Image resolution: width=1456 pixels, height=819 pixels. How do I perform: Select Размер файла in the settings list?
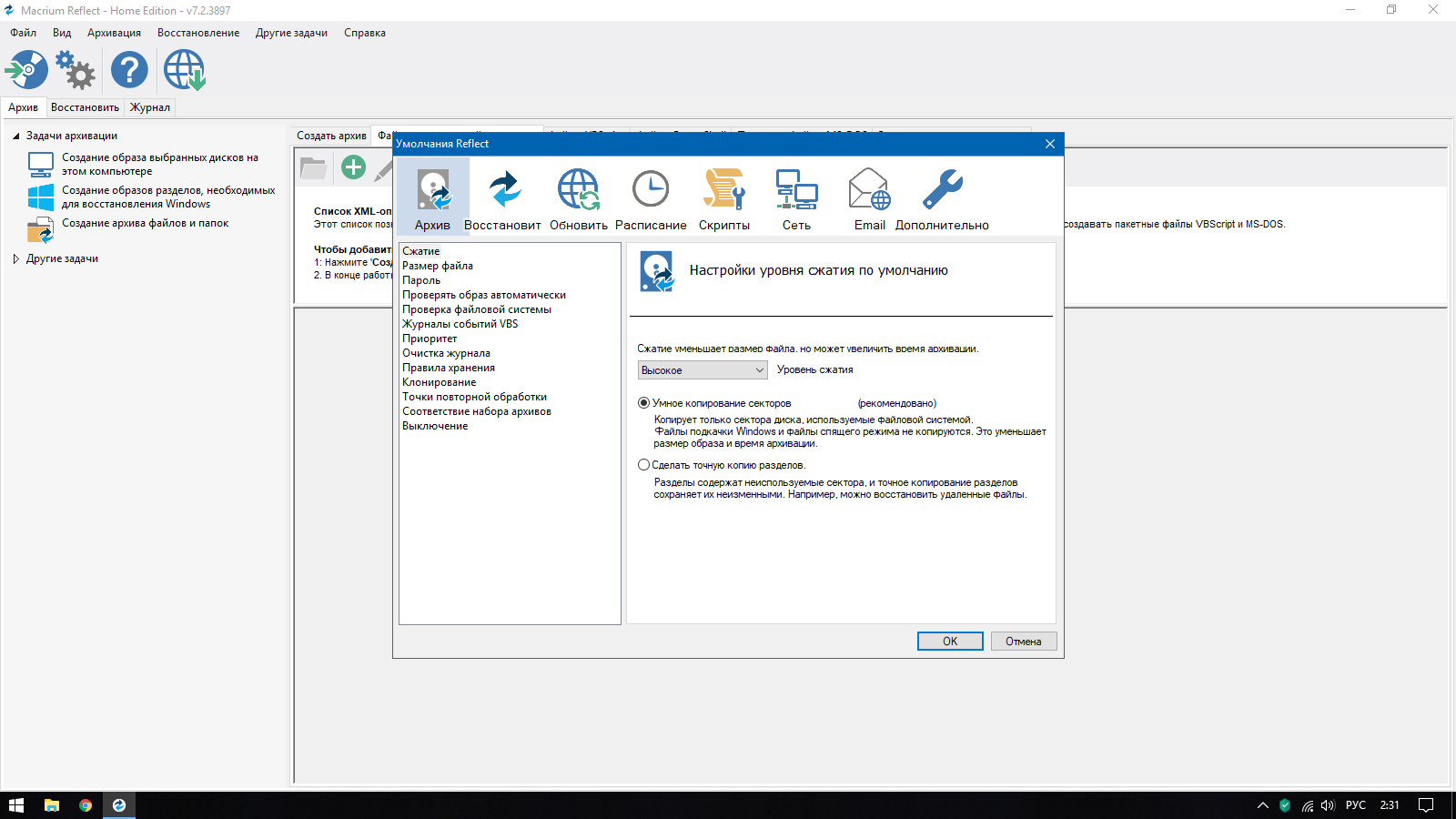click(x=438, y=266)
